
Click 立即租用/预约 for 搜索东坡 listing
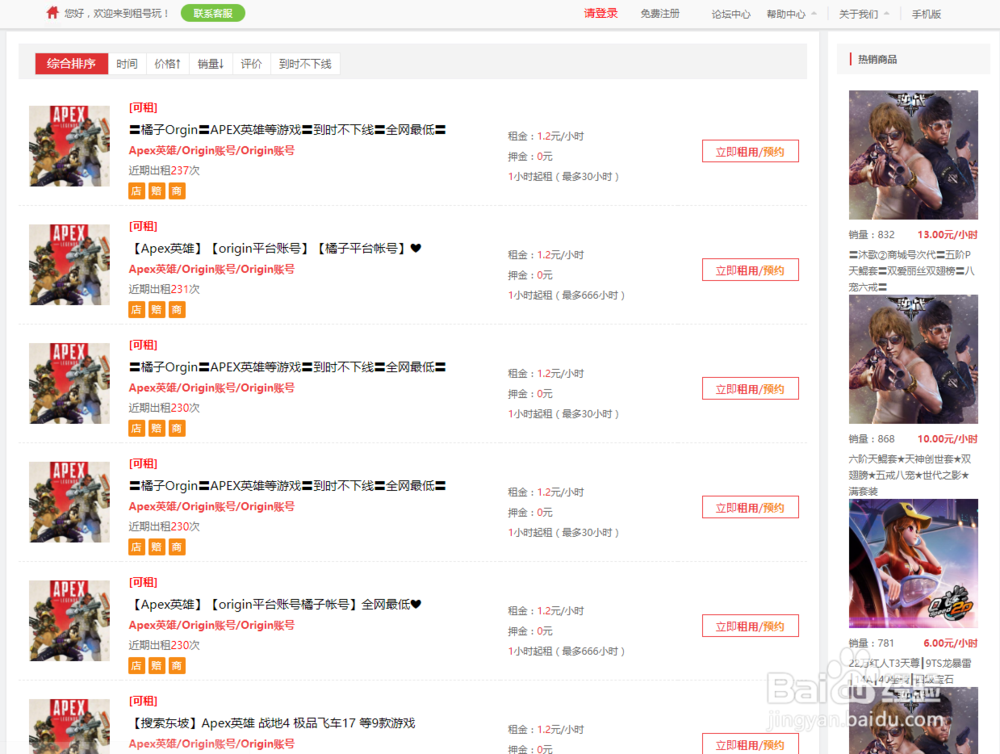tap(750, 744)
